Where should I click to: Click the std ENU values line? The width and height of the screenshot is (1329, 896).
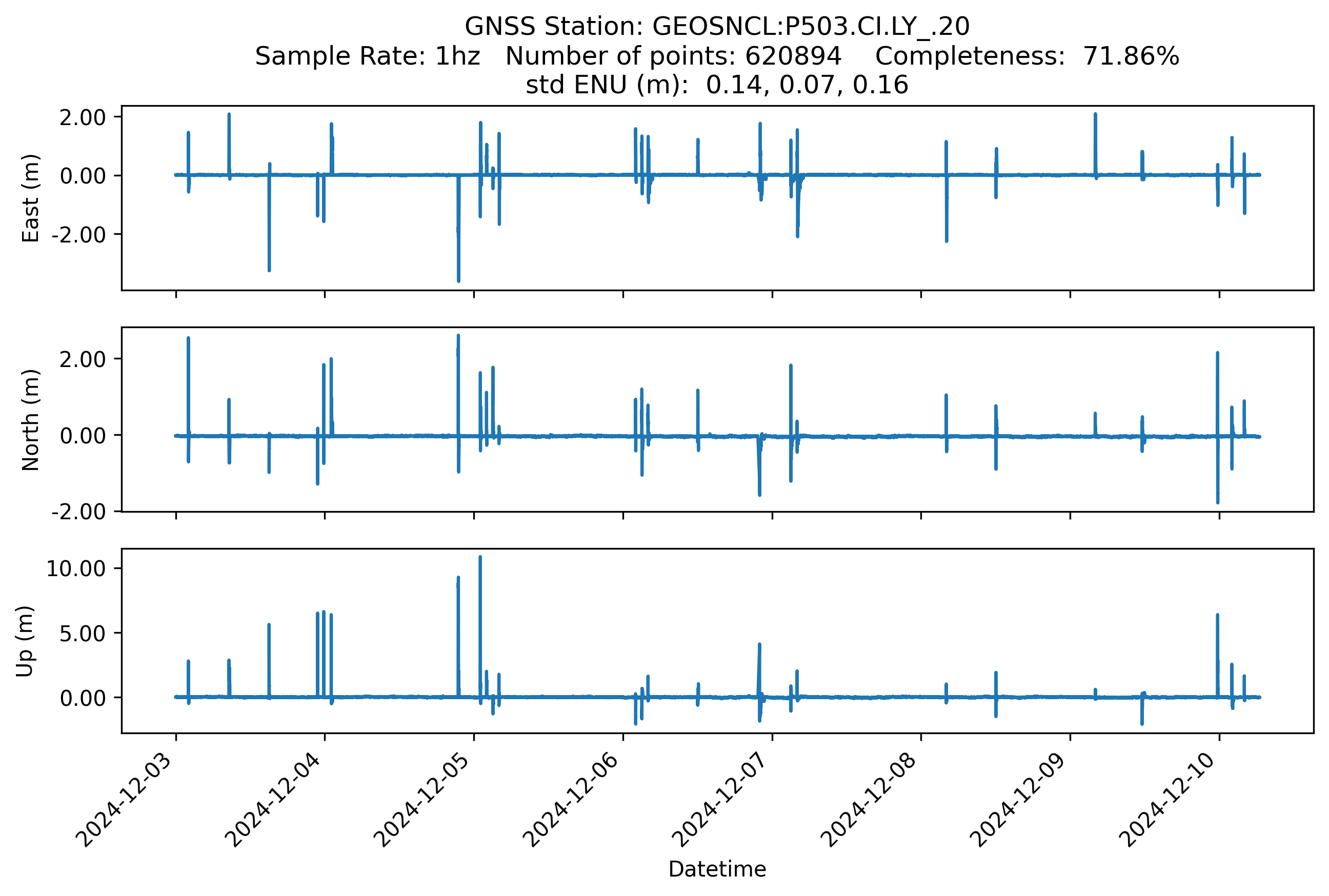[x=717, y=85]
